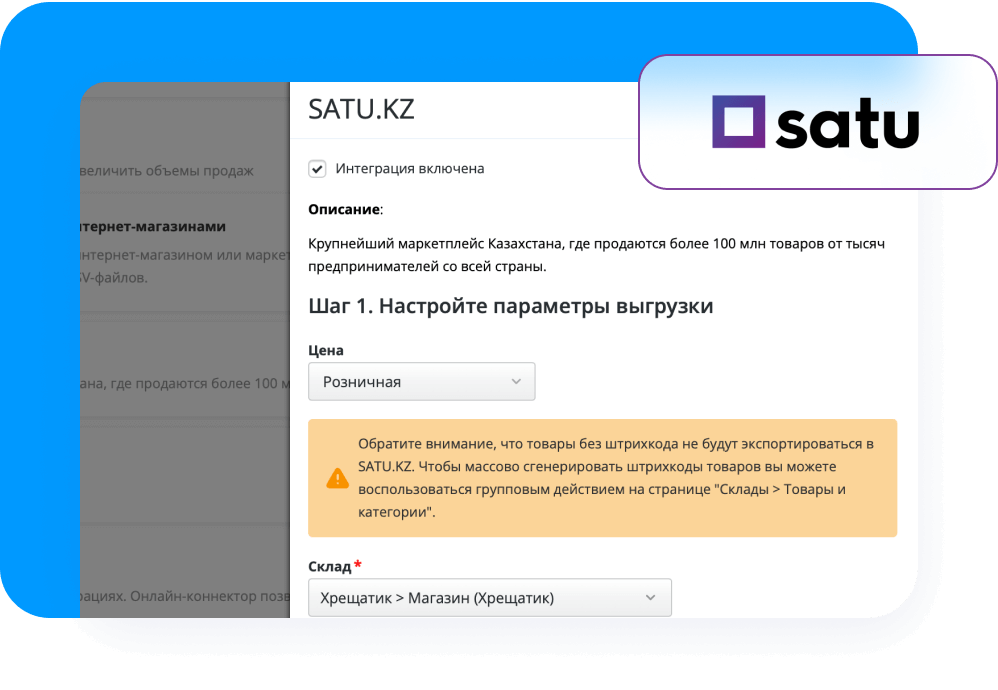Open the 'Цена' price type dropdown

pos(421,381)
